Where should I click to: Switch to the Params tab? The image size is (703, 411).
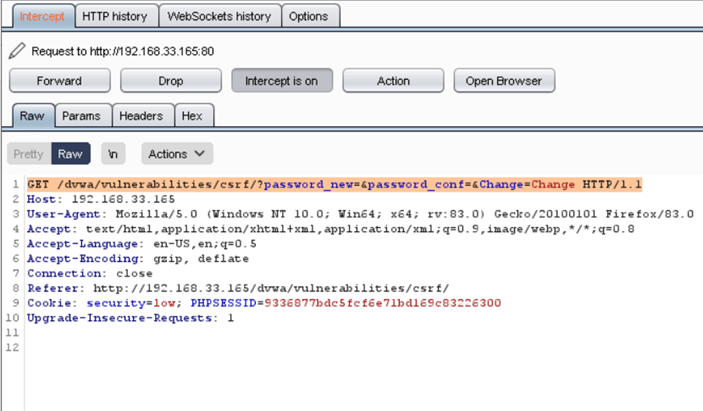tap(81, 116)
